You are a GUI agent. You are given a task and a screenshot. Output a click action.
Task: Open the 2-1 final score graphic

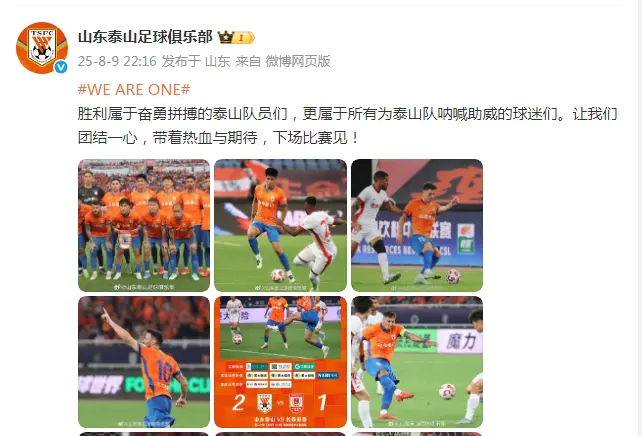280,362
